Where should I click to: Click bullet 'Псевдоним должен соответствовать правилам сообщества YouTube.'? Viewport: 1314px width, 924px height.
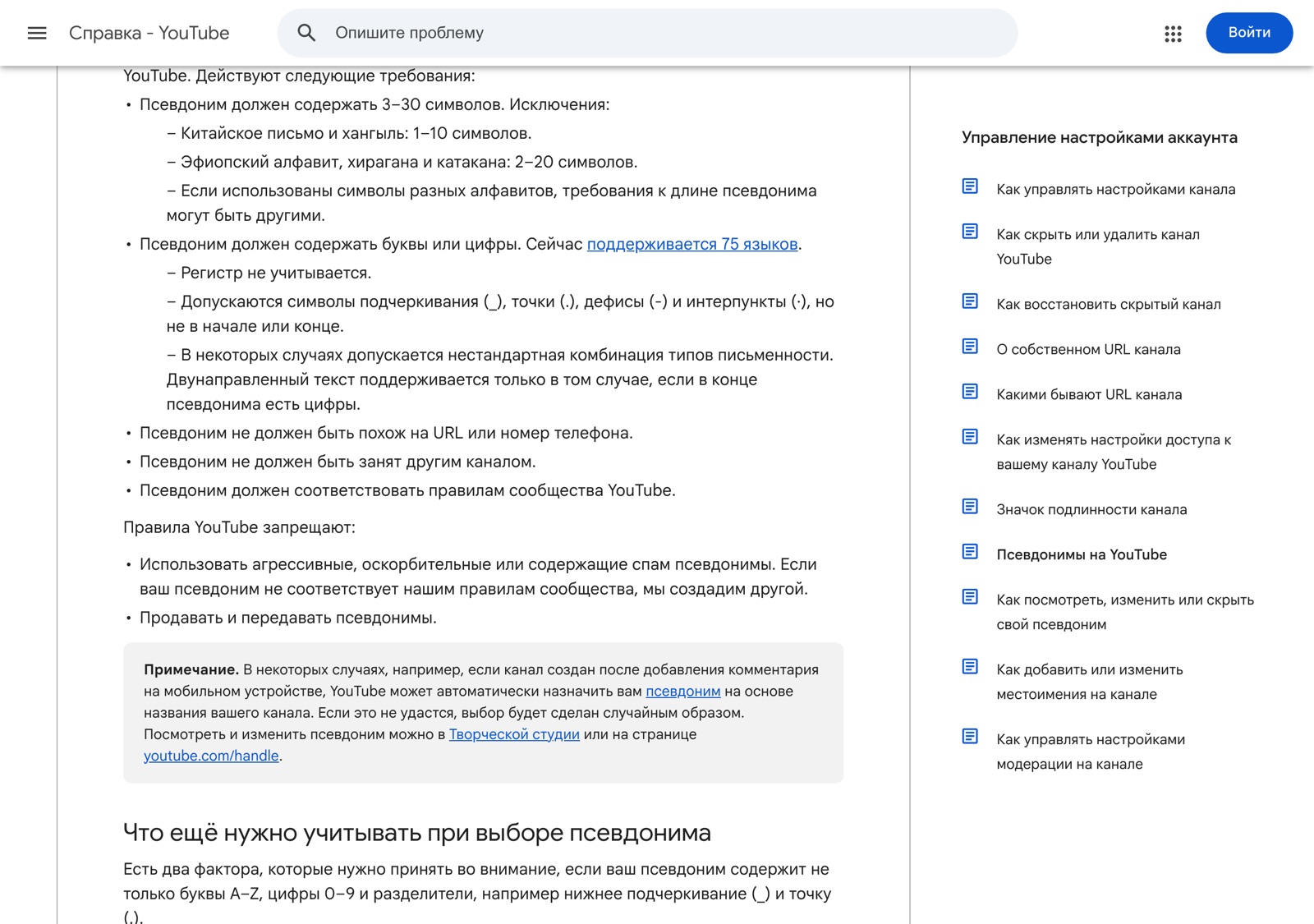click(x=407, y=490)
